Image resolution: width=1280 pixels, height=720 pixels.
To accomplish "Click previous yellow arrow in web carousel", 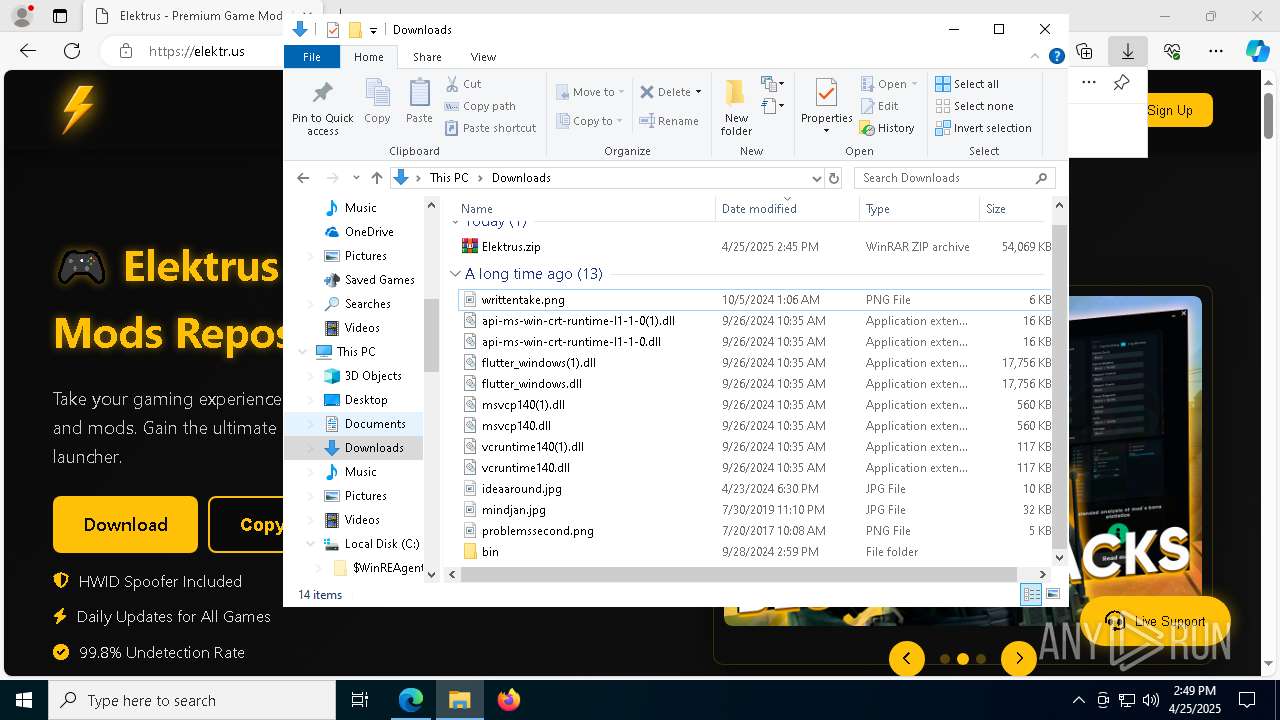I will pyautogui.click(x=907, y=658).
